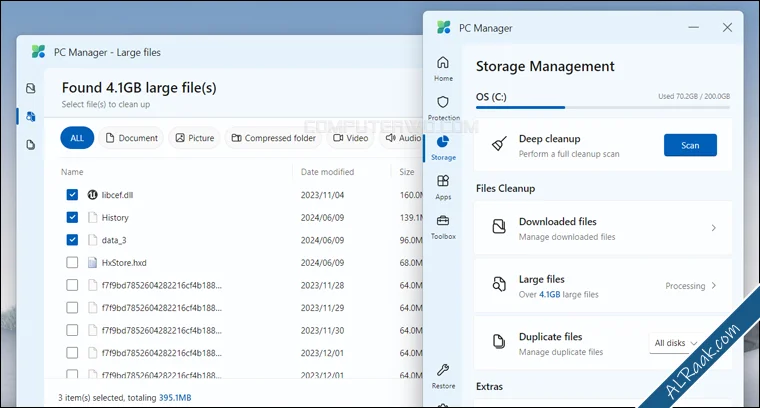Click the OS (C:) drive label
The height and width of the screenshot is (408, 760).
(x=491, y=96)
